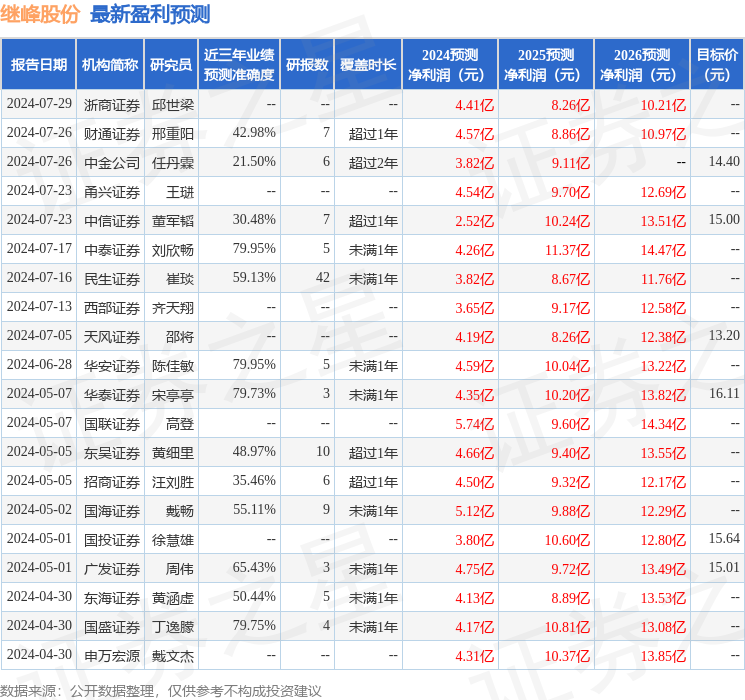Click 招商证券 institution cell
Viewport: 745px width, 700px height.
(112, 481)
